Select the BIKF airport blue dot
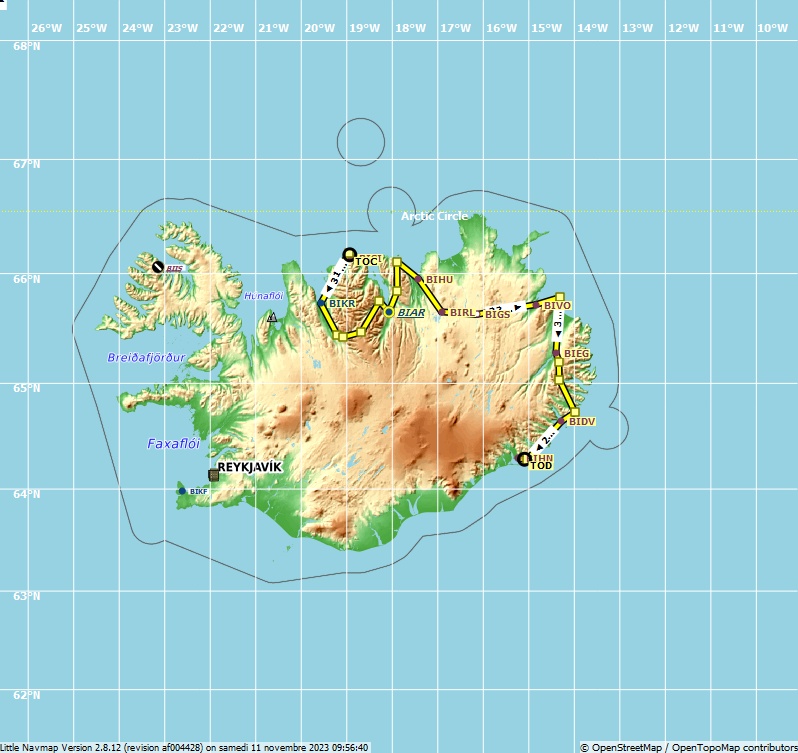This screenshot has height=753, width=798. 182,491
